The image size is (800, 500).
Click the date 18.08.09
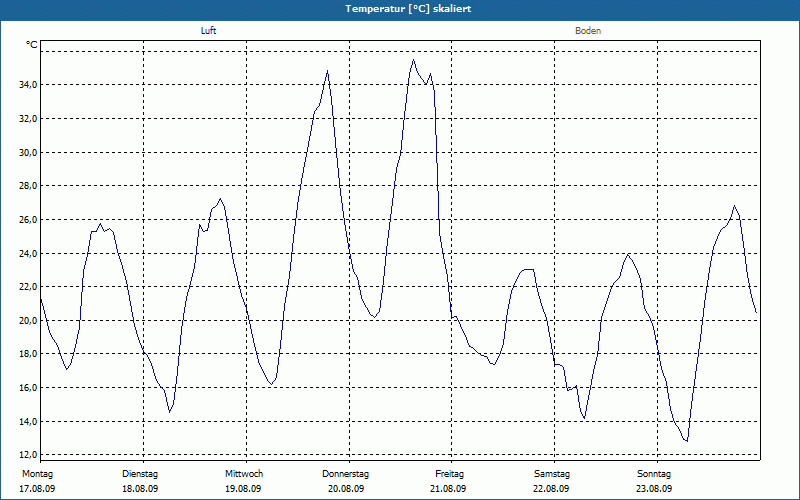point(140,489)
